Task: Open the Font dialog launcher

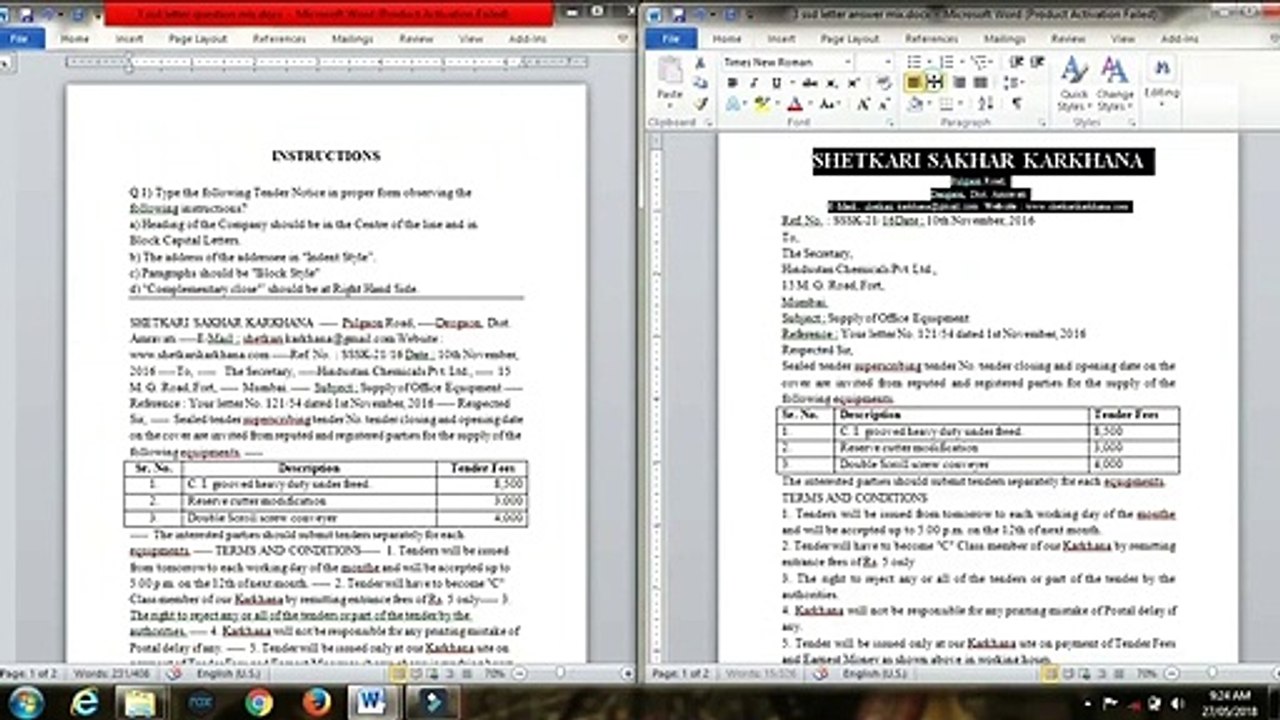Action: tap(889, 122)
